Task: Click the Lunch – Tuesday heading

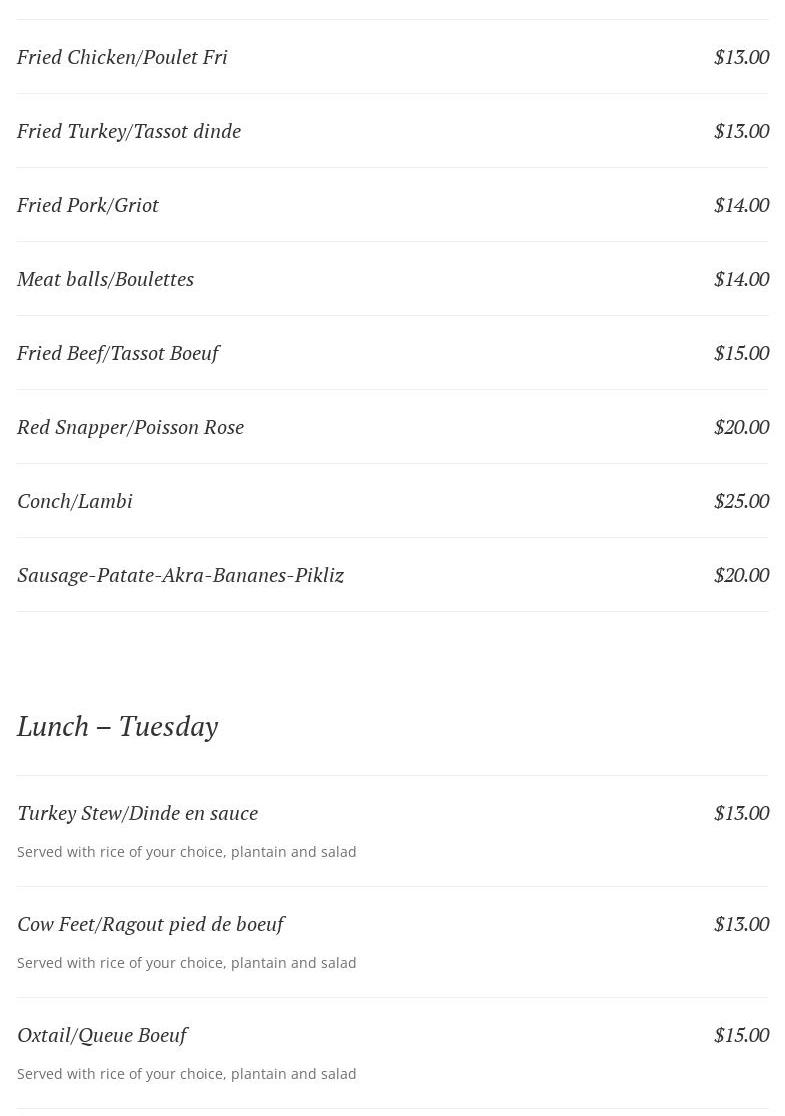Action: (x=117, y=726)
